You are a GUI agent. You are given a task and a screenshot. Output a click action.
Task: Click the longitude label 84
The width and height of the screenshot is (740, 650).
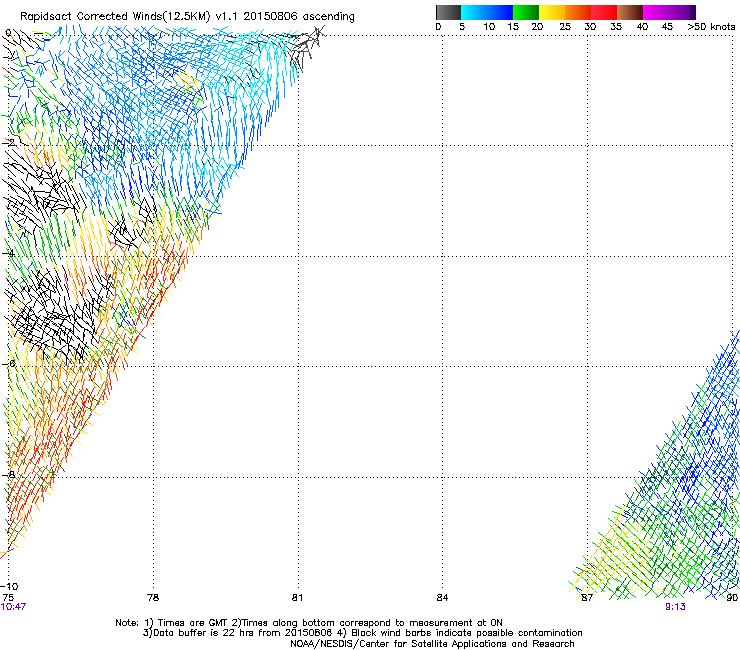442,597
